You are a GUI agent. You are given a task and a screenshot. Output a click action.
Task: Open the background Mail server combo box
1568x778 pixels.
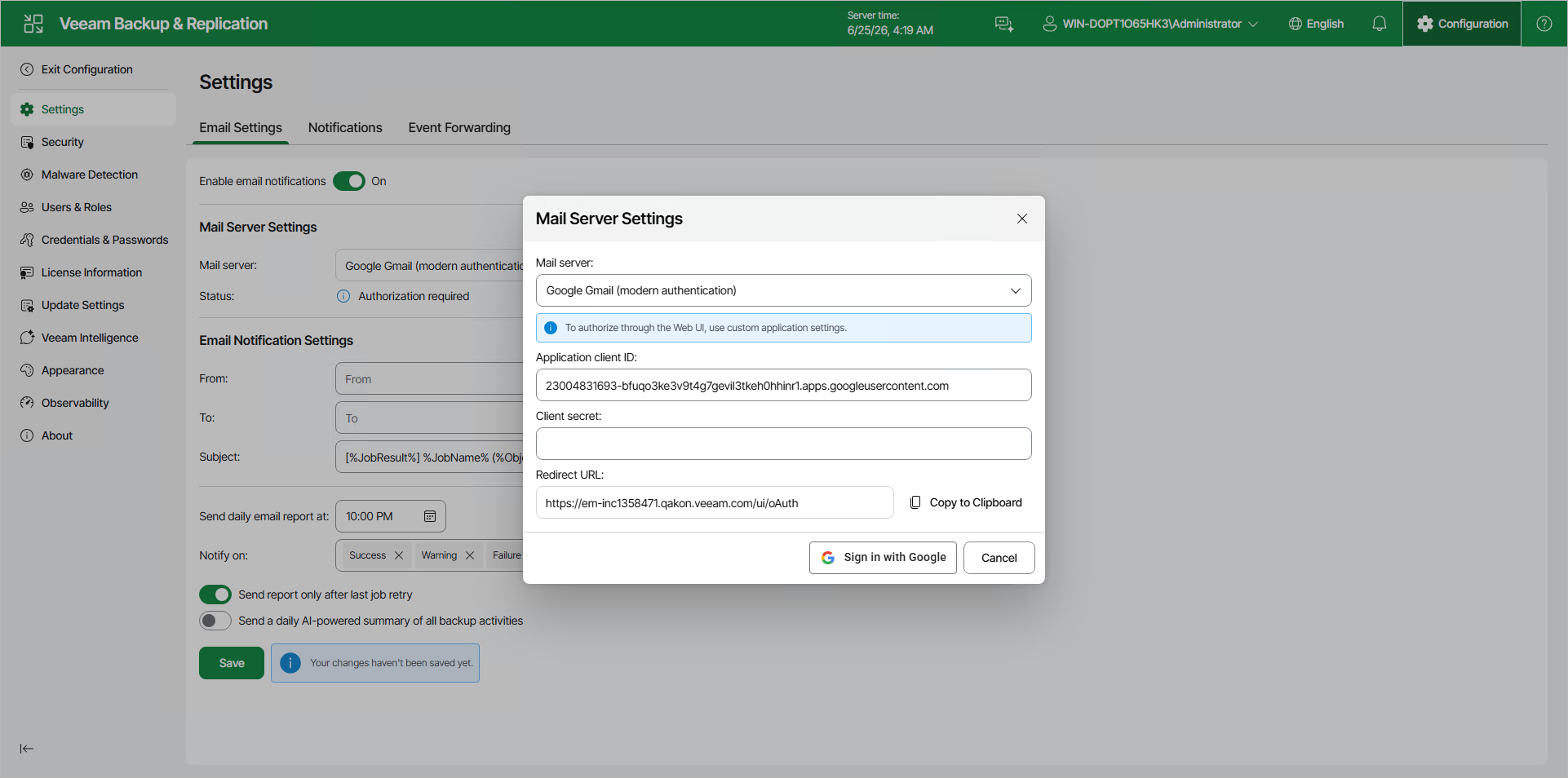coord(429,266)
